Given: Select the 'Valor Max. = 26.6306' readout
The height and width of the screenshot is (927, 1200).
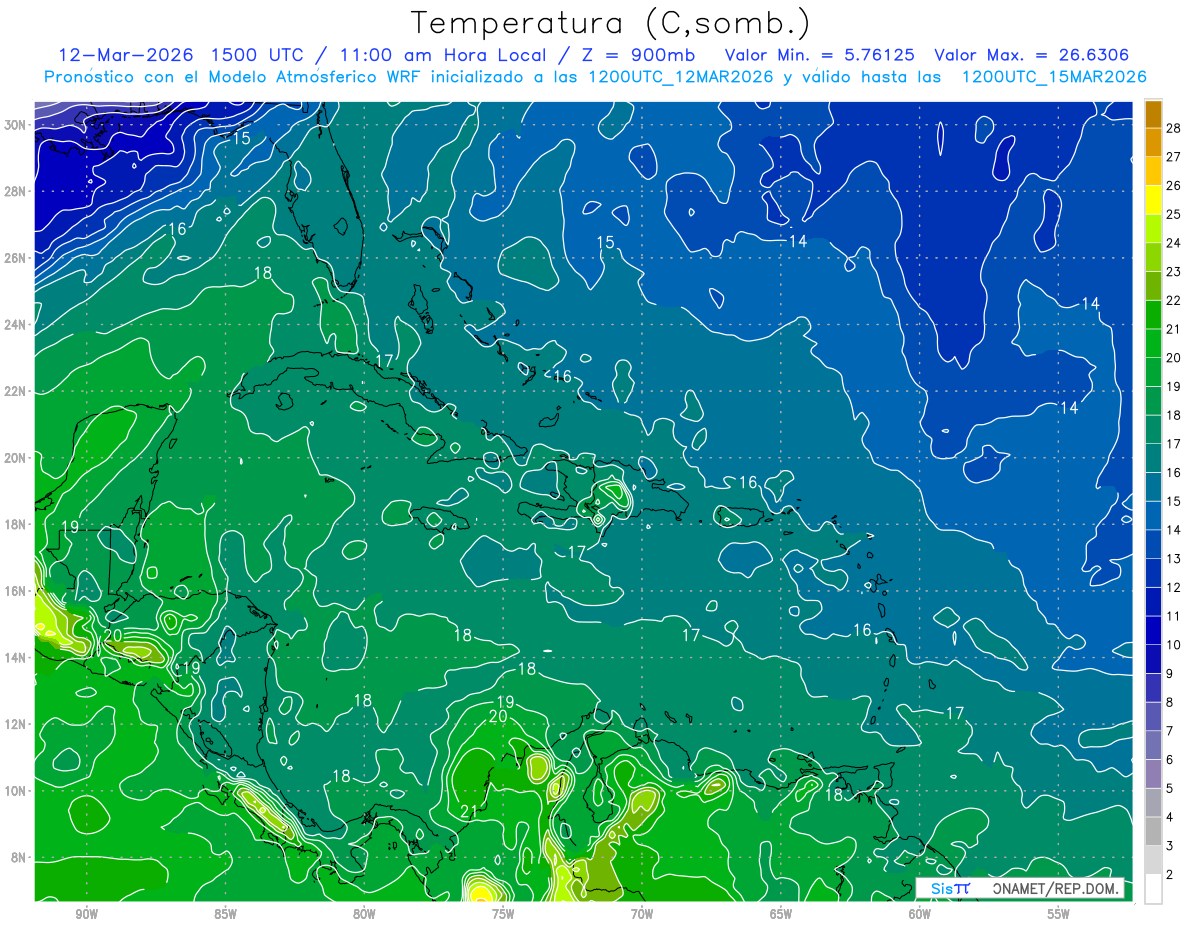Looking at the screenshot, I should pyautogui.click(x=1032, y=55).
